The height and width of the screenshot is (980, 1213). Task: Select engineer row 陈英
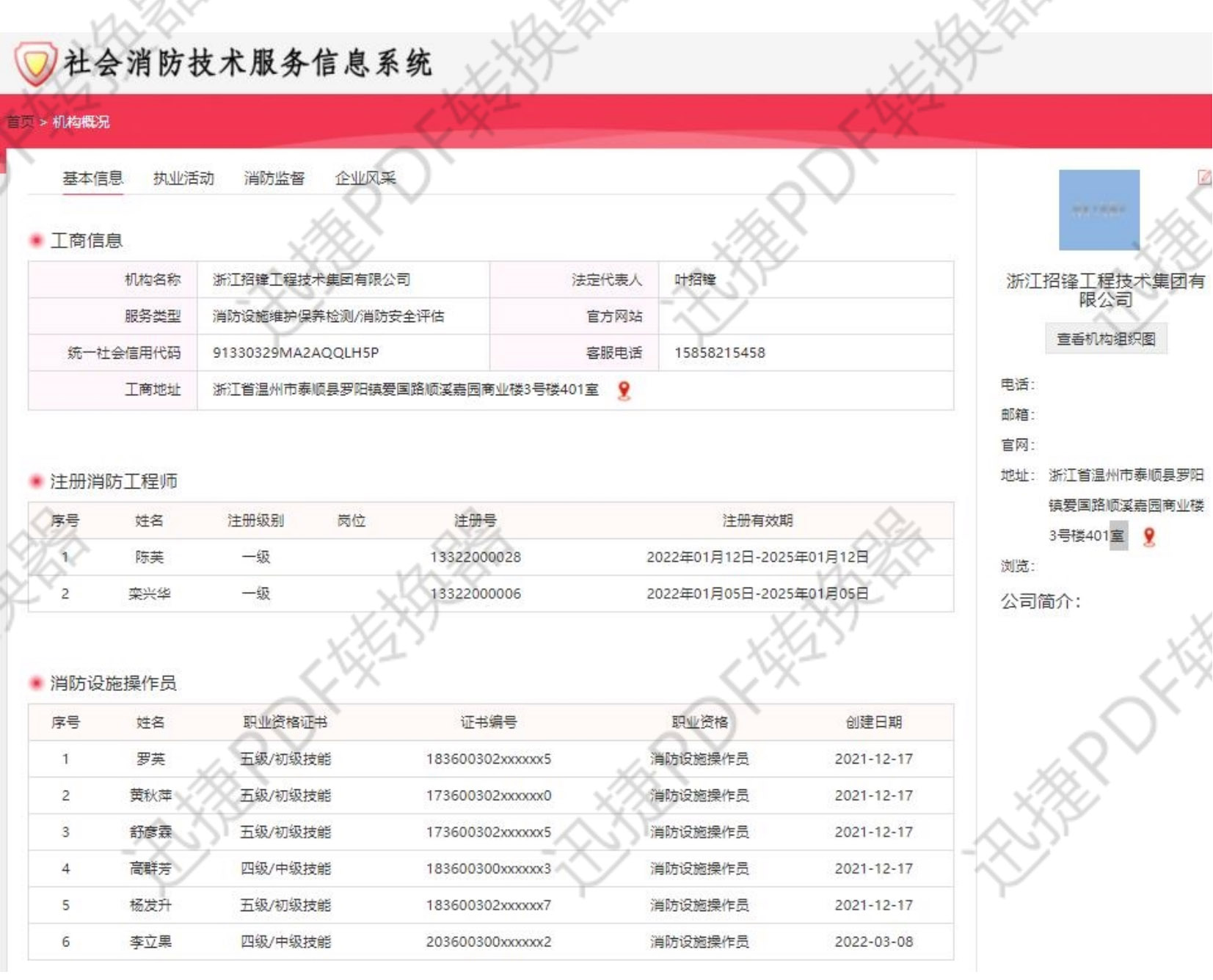[149, 557]
